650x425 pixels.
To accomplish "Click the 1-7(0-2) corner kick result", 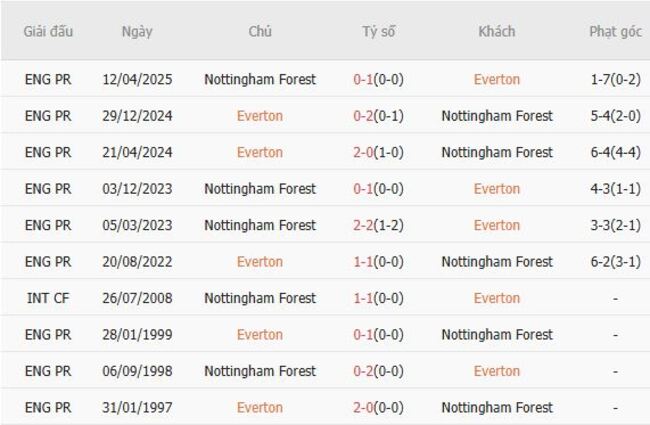I will point(615,79).
